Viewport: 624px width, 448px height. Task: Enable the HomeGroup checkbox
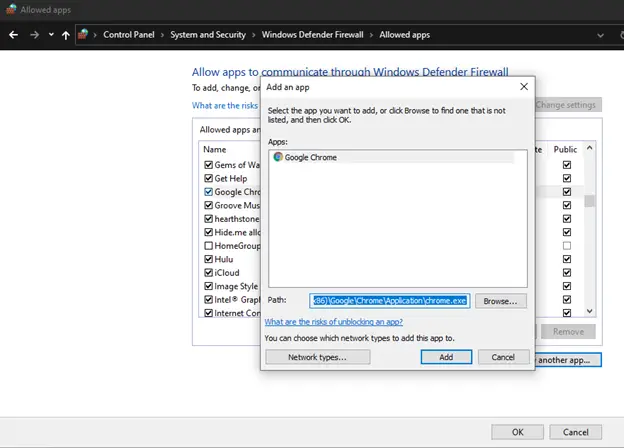pyautogui.click(x=209, y=245)
